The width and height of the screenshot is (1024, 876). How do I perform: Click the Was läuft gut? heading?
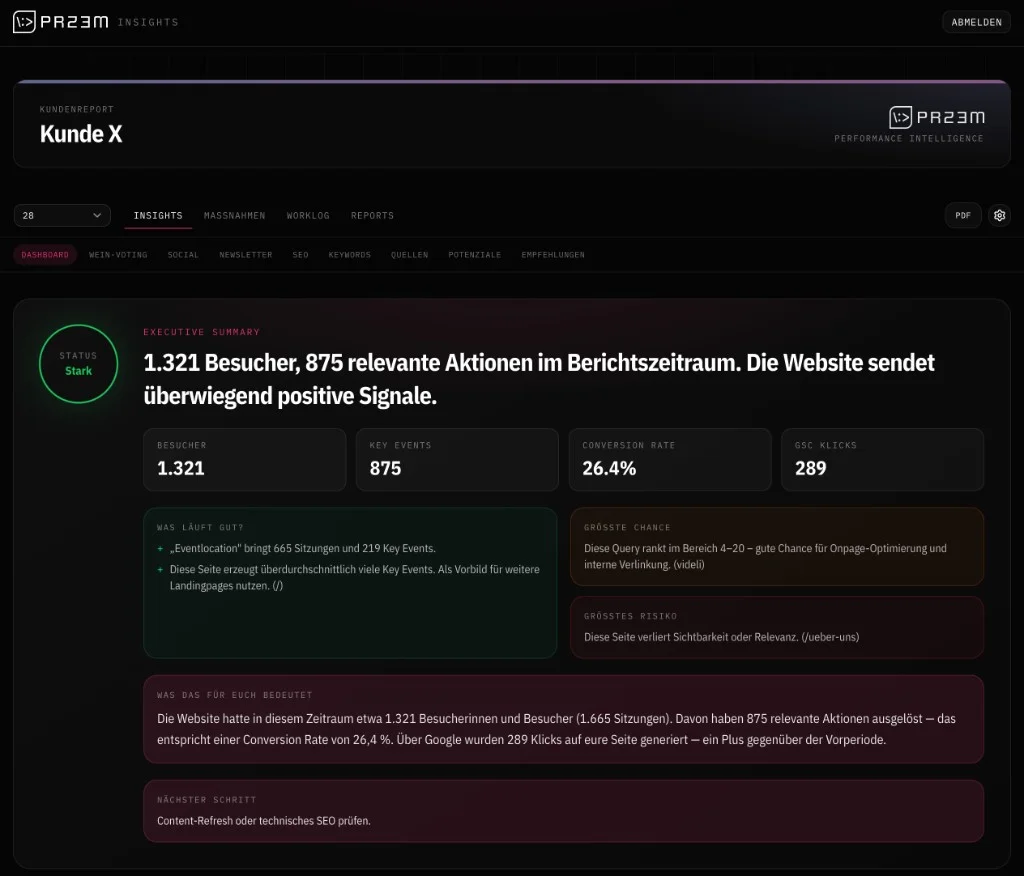click(x=200, y=527)
